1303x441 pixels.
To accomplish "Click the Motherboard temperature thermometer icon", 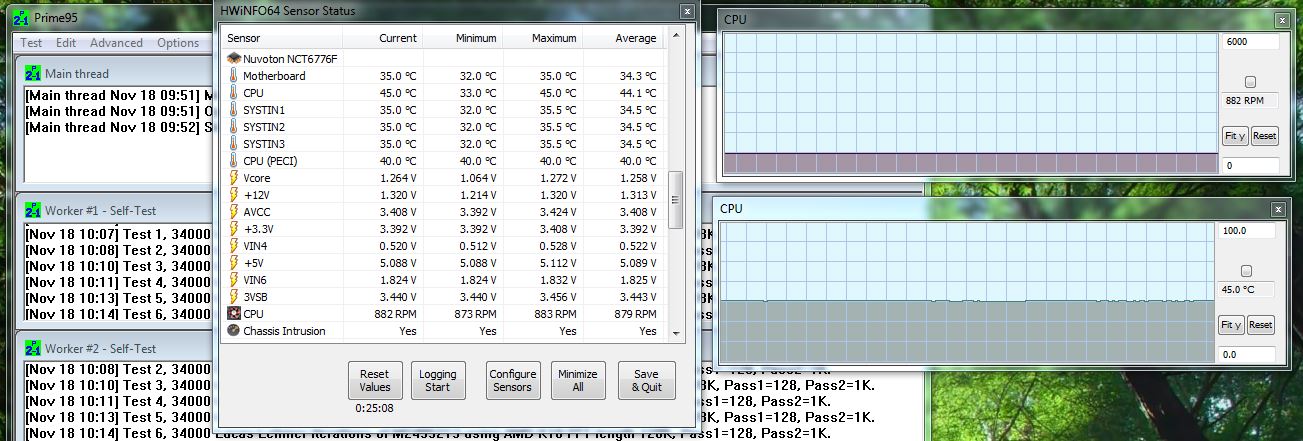I will (234, 76).
